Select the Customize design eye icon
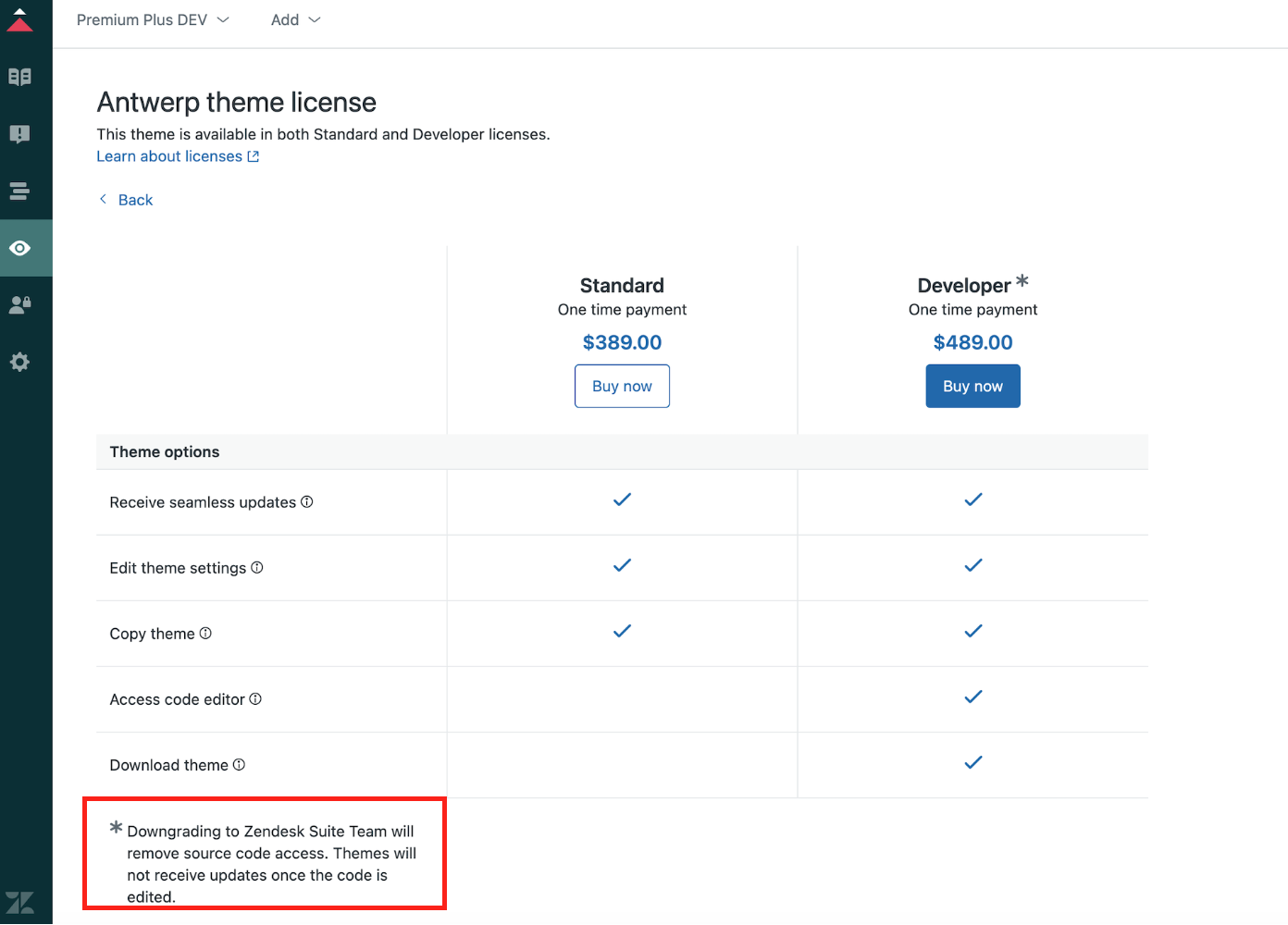 (19, 248)
